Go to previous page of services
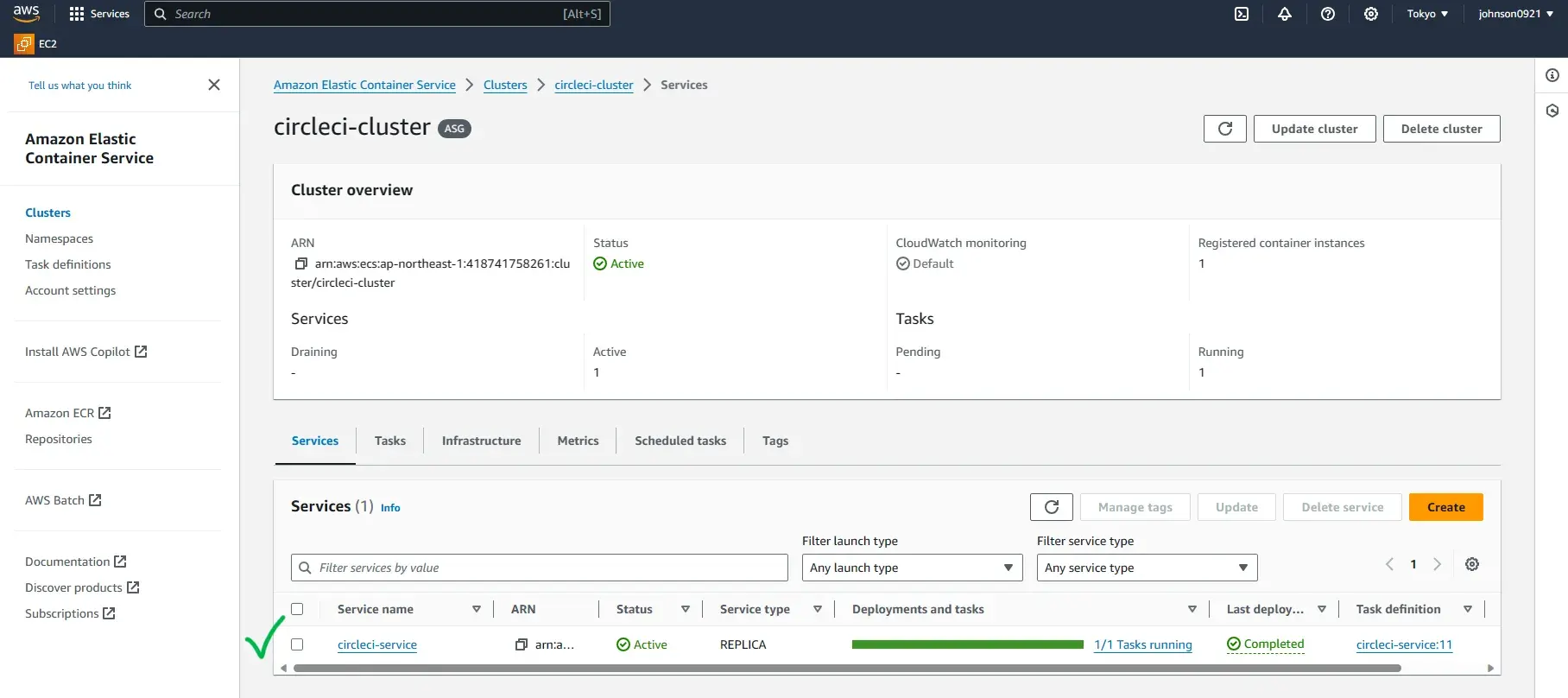This screenshot has width=1568, height=698. pyautogui.click(x=1389, y=564)
